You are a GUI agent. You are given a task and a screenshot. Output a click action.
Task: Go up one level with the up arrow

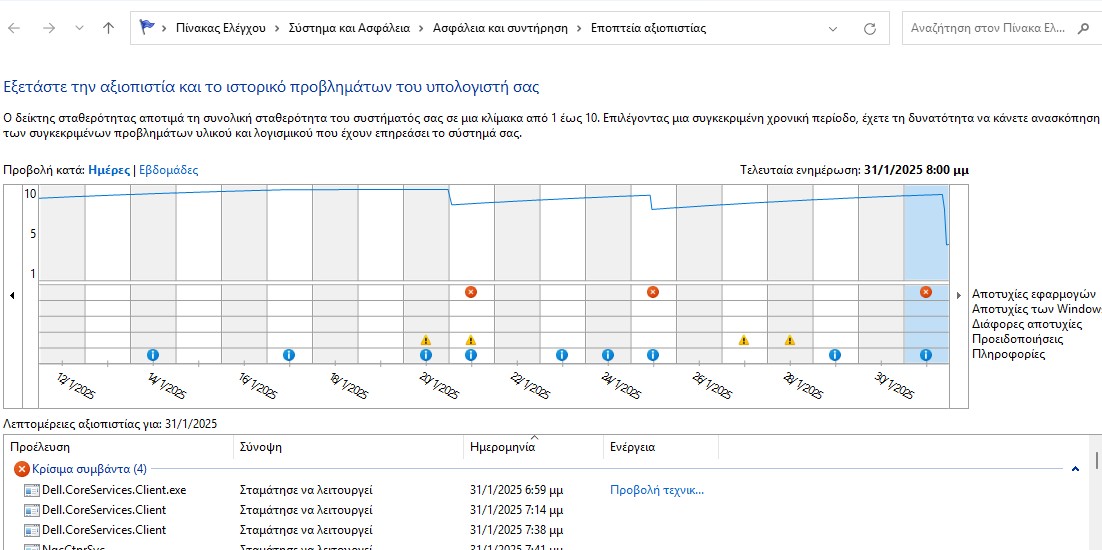coord(108,29)
